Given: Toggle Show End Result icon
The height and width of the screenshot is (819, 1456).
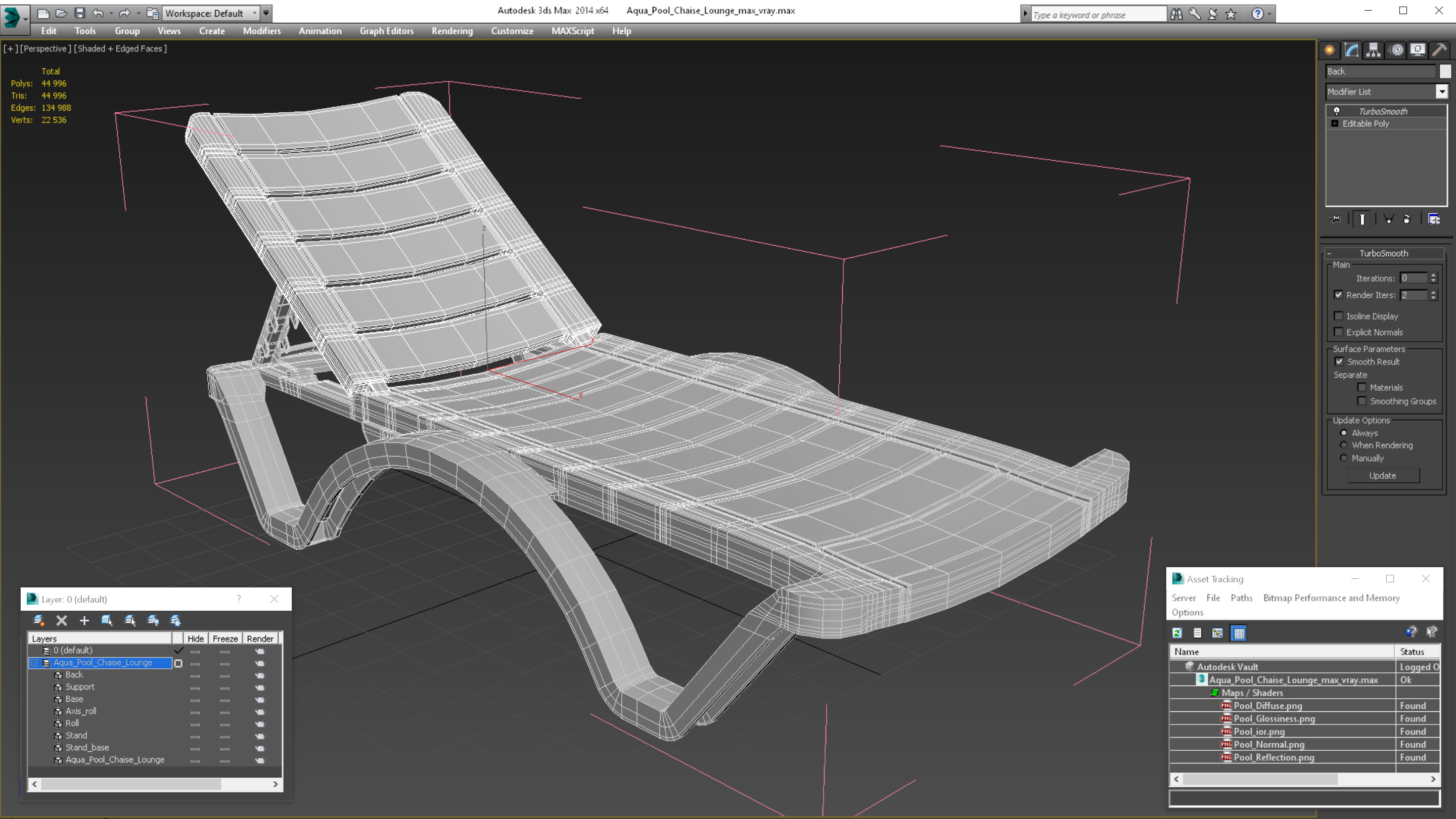Looking at the screenshot, I should [x=1362, y=219].
